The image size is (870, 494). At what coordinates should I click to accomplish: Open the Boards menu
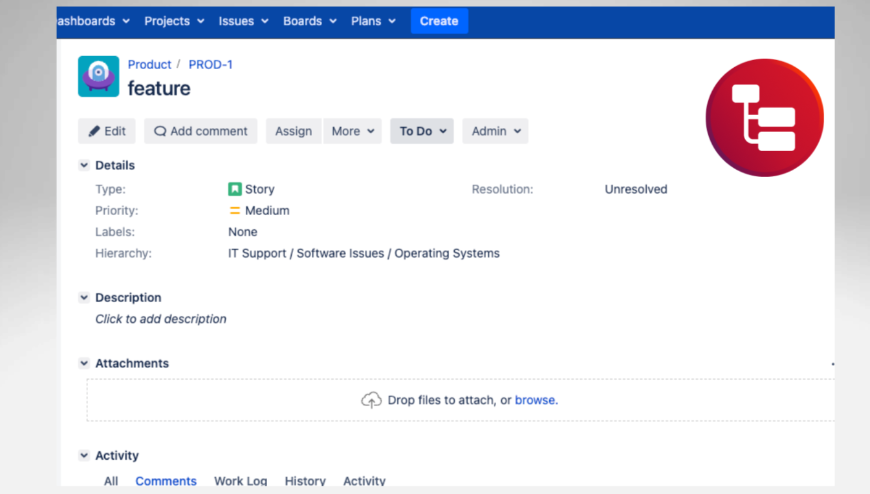[x=310, y=21]
